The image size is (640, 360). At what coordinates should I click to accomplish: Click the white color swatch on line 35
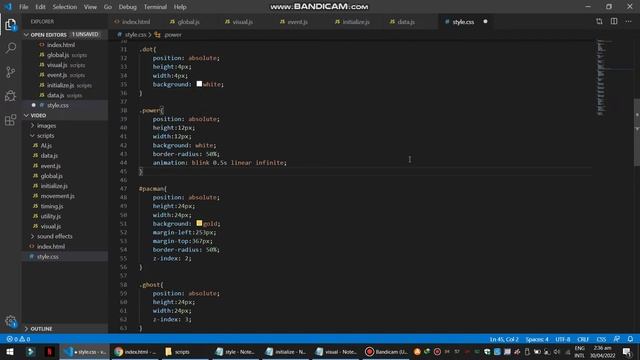click(199, 84)
